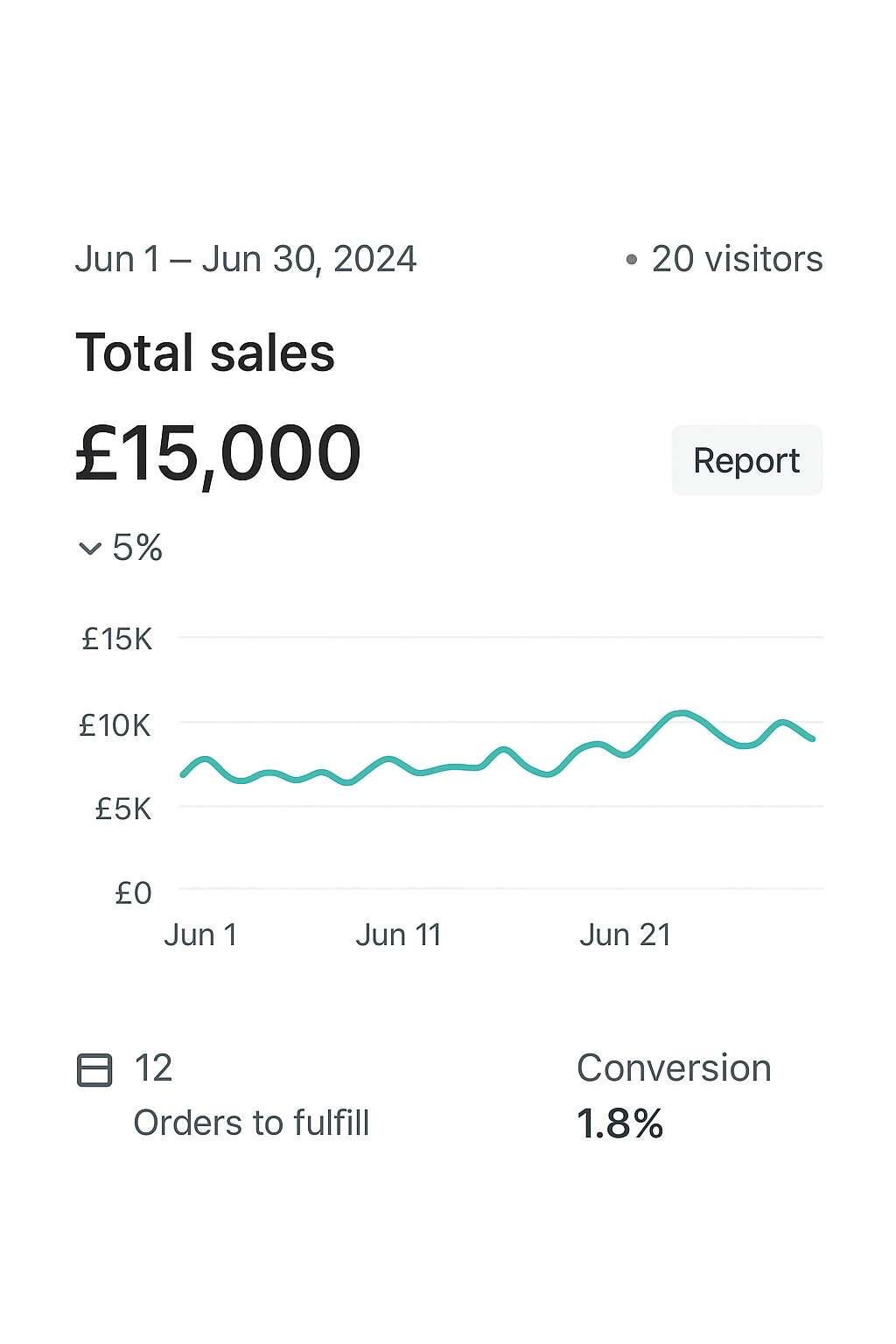Click the £0 axis label
This screenshot has width=896, height=1344.
134,893
